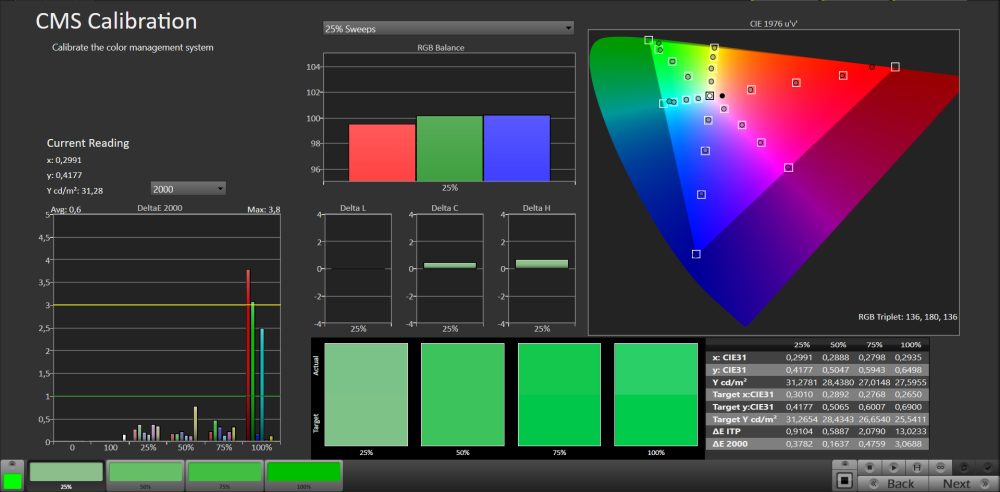The image size is (1000, 492).
Task: Click the red primary target square in CIE diagram
Action: pyautogui.click(x=895, y=66)
